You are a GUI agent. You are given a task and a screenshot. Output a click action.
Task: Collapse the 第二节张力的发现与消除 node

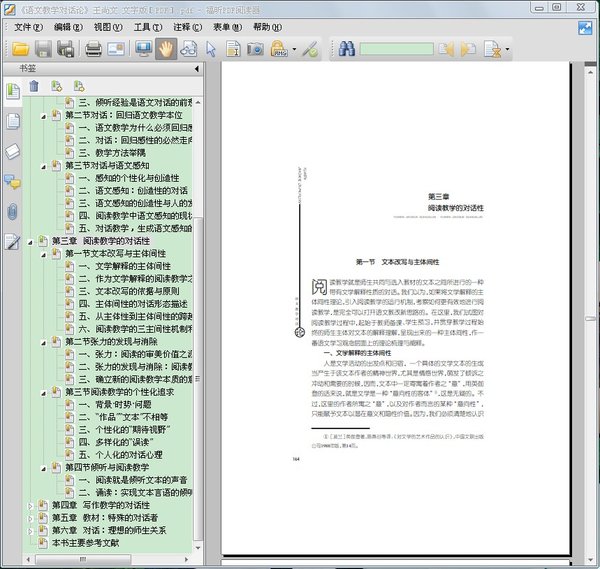click(44, 341)
